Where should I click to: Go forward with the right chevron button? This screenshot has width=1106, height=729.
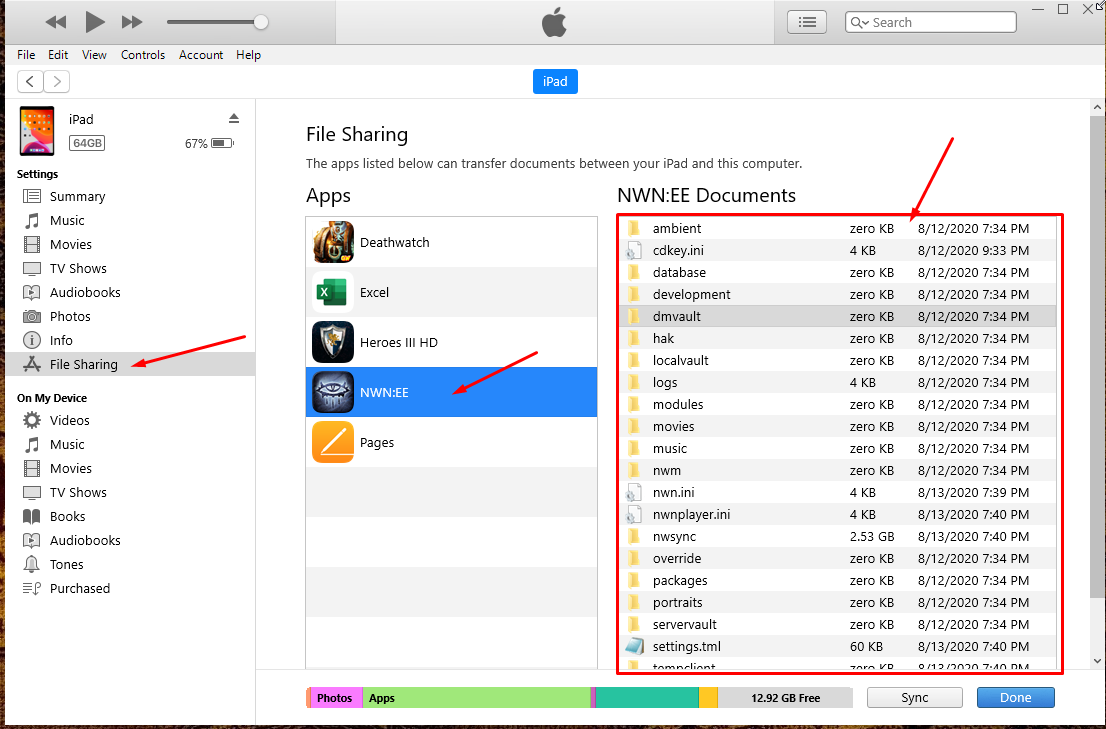(57, 82)
